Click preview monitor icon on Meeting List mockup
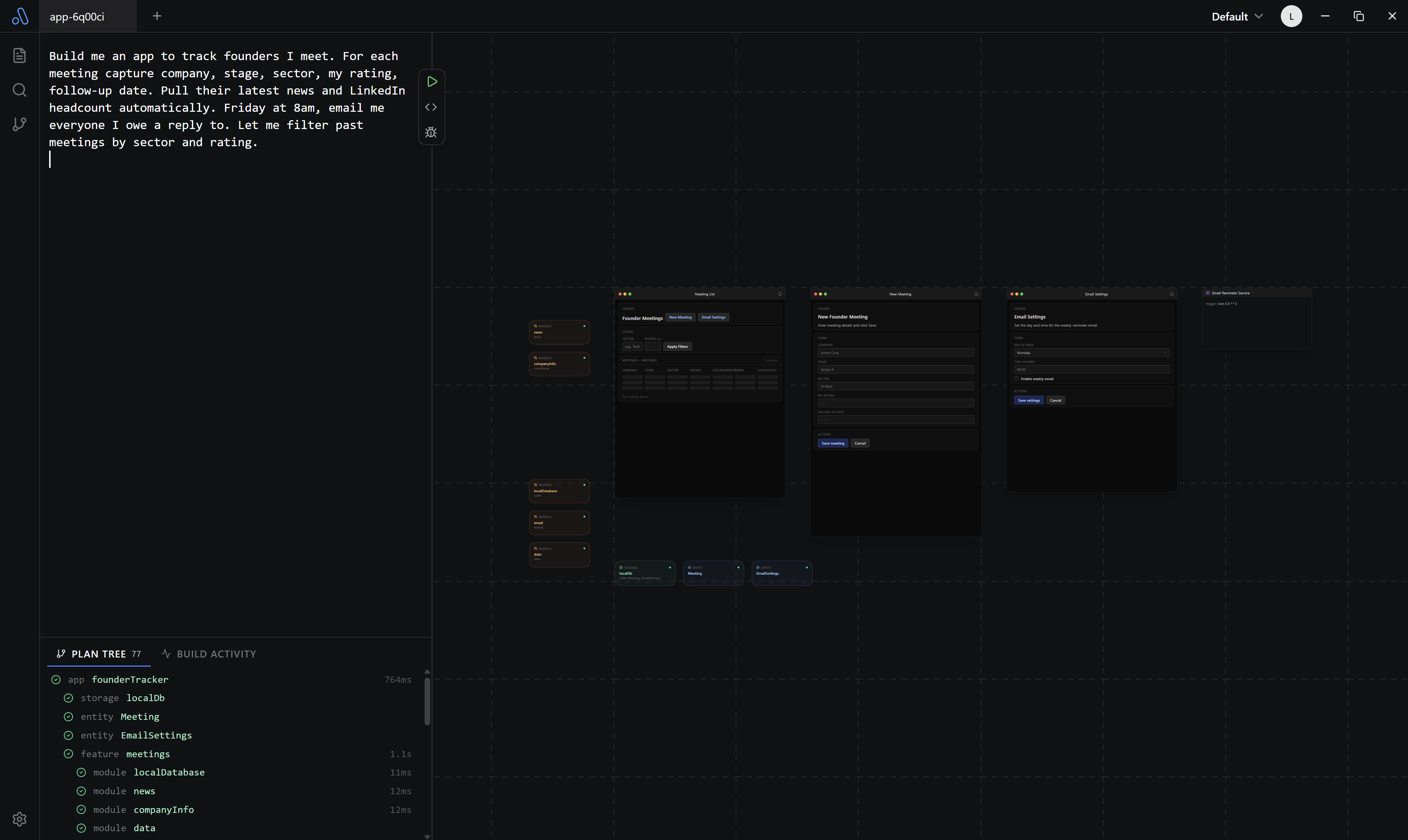 [780, 294]
